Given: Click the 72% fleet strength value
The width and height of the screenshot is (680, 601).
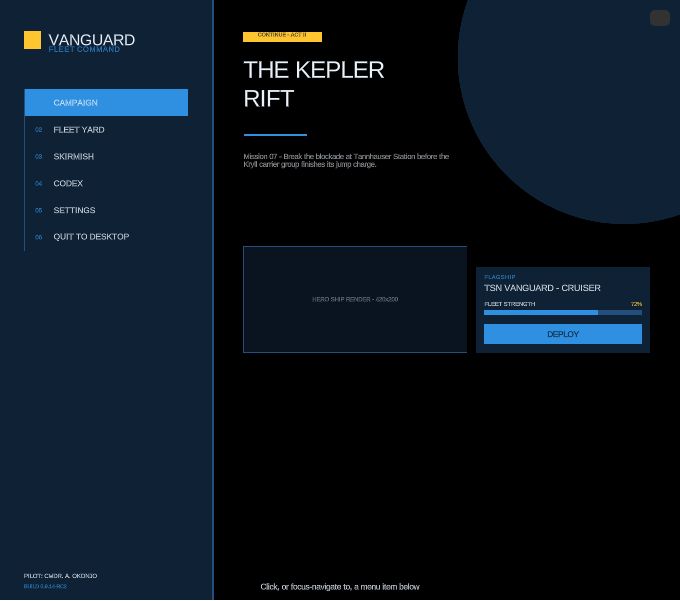Looking at the screenshot, I should [636, 304].
